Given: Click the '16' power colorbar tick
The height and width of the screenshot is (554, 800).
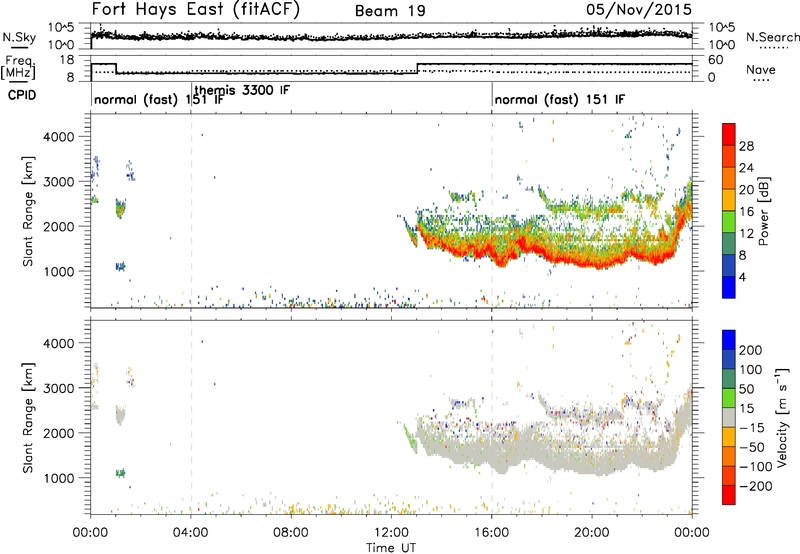Looking at the screenshot, I should [746, 212].
